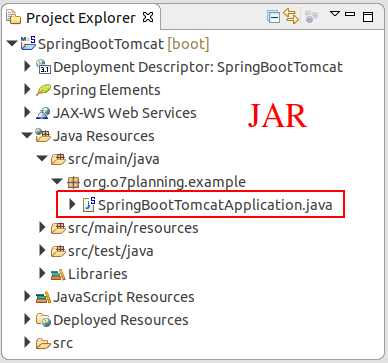Click the Collapse All toolbar icon
The width and height of the screenshot is (388, 363).
pyautogui.click(x=273, y=17)
